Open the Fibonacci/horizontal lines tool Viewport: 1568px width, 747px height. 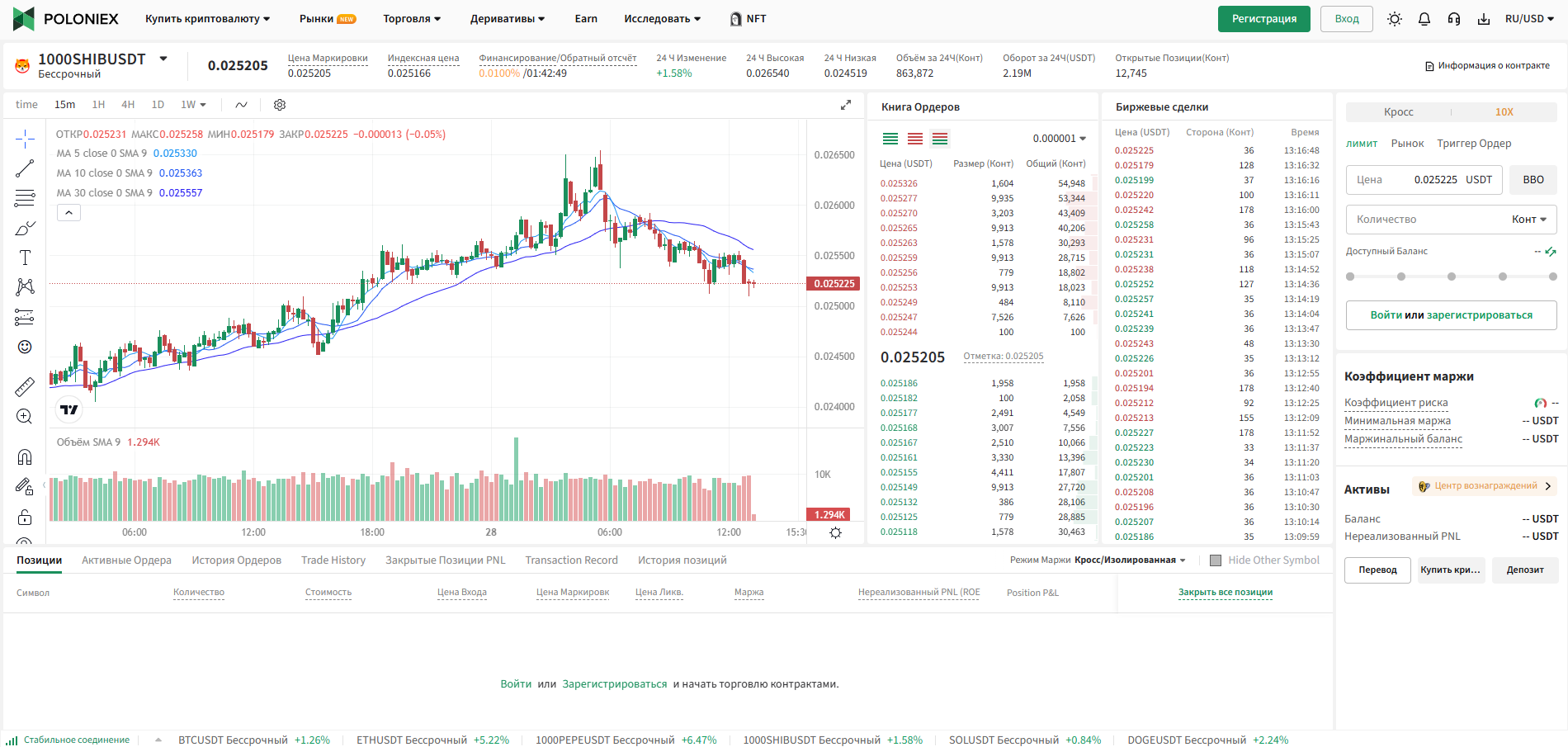click(x=25, y=198)
